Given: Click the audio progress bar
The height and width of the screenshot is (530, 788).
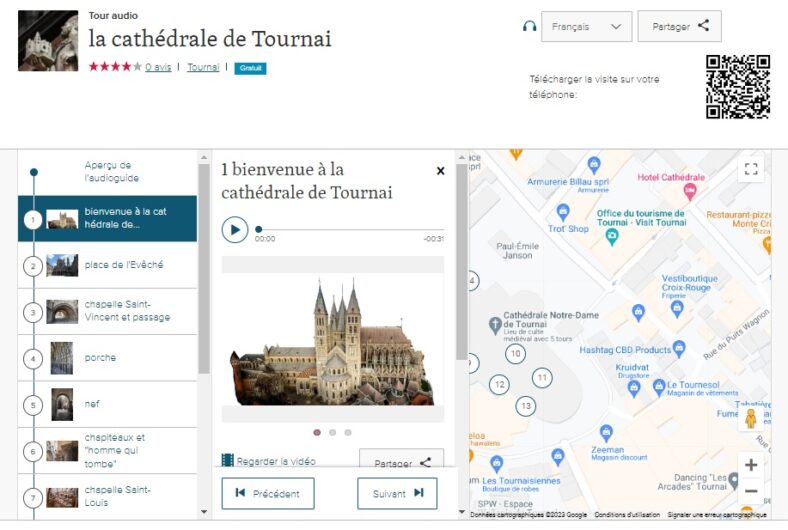Looking at the screenshot, I should coord(340,229).
